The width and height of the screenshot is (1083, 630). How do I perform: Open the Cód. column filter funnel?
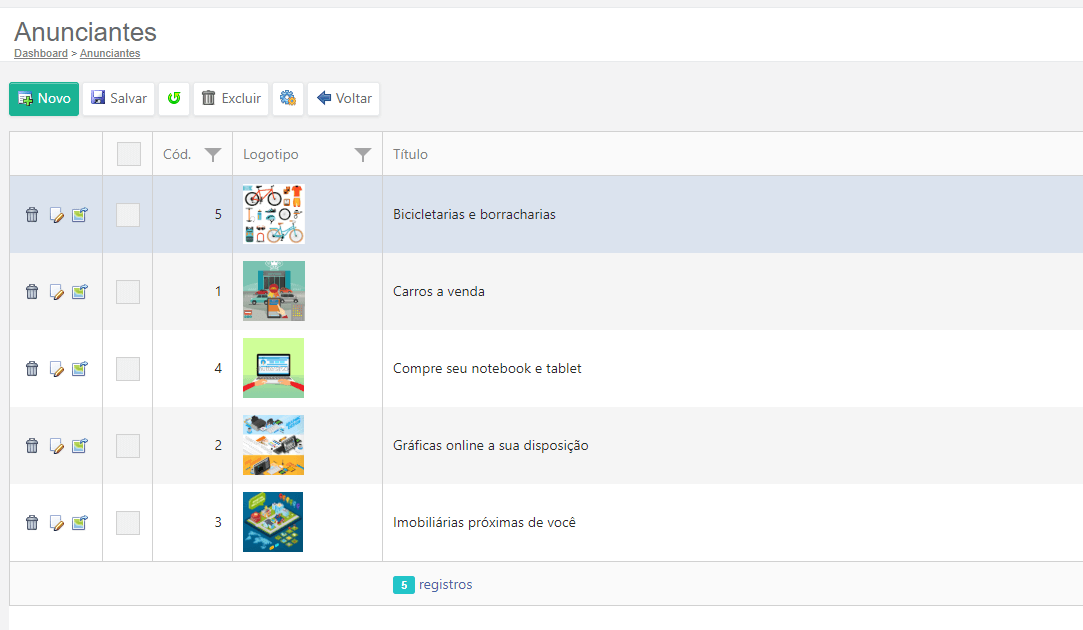(212, 155)
